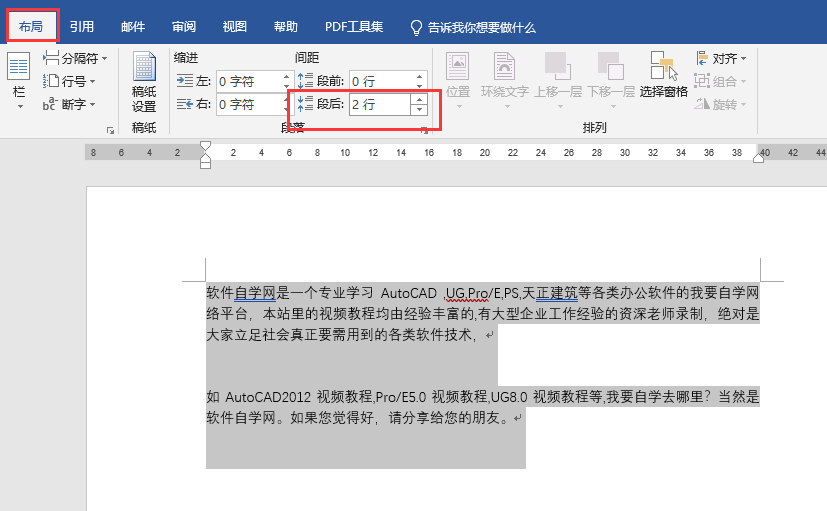The image size is (827, 511).
Task: Open the 段落 paragraph dialog launcher
Action: pyautogui.click(x=424, y=130)
